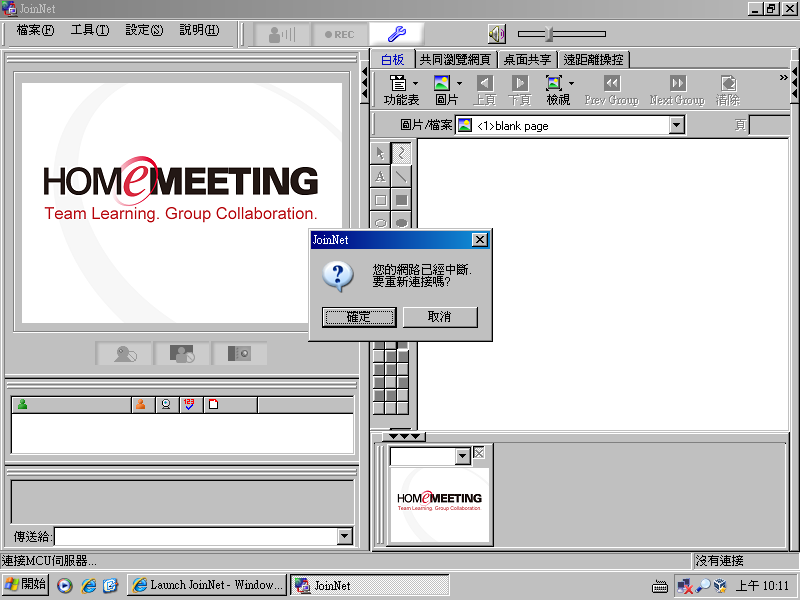Switch to the 桌面共享 desktop sharing tab
Screen dimensions: 800x600
coord(528,60)
